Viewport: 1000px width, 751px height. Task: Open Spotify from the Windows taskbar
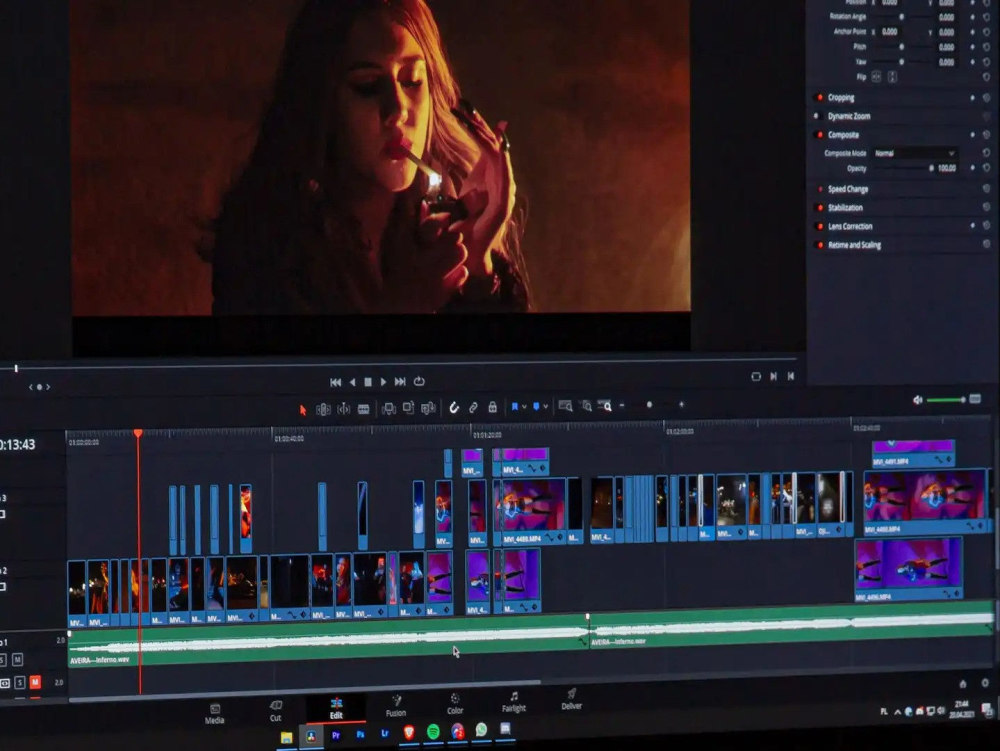pos(432,731)
